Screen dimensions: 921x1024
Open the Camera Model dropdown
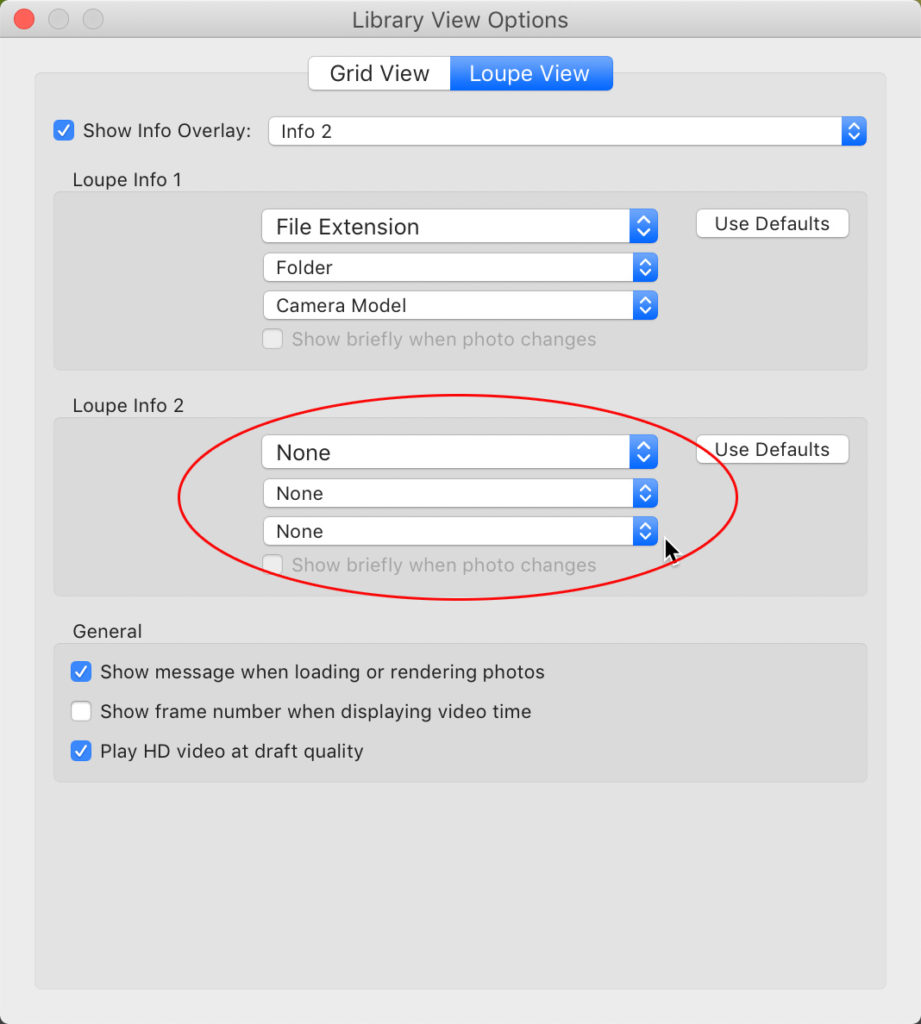[x=459, y=306]
